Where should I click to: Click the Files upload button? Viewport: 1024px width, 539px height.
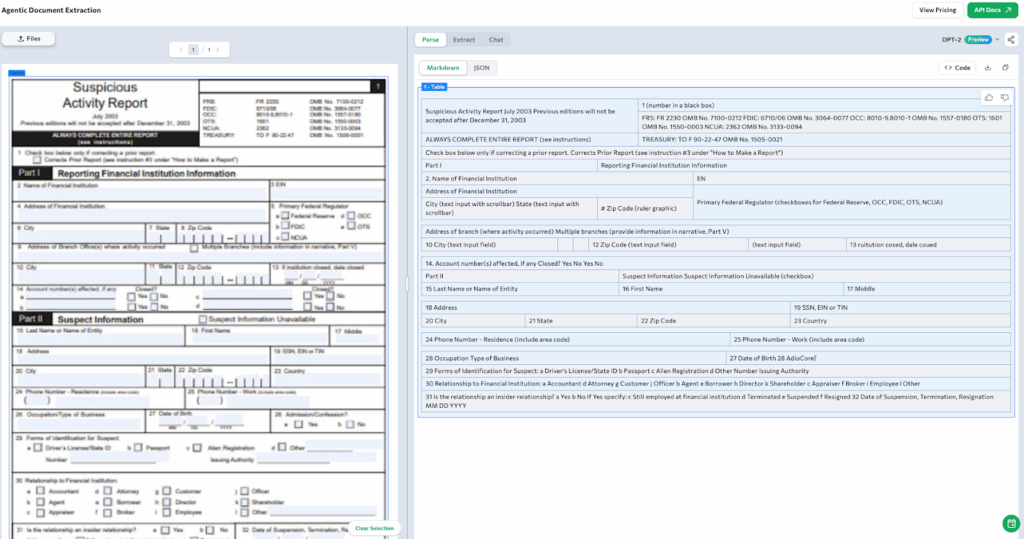click(29, 38)
